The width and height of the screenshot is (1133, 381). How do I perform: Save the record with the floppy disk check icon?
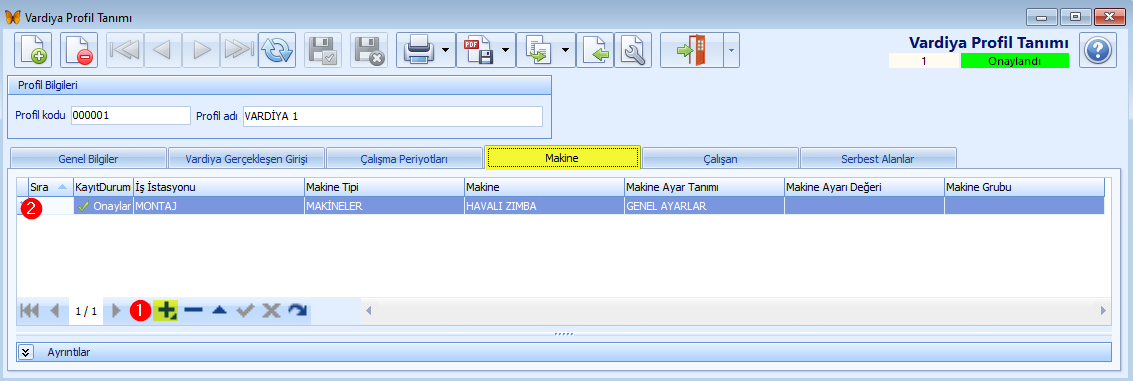(323, 51)
